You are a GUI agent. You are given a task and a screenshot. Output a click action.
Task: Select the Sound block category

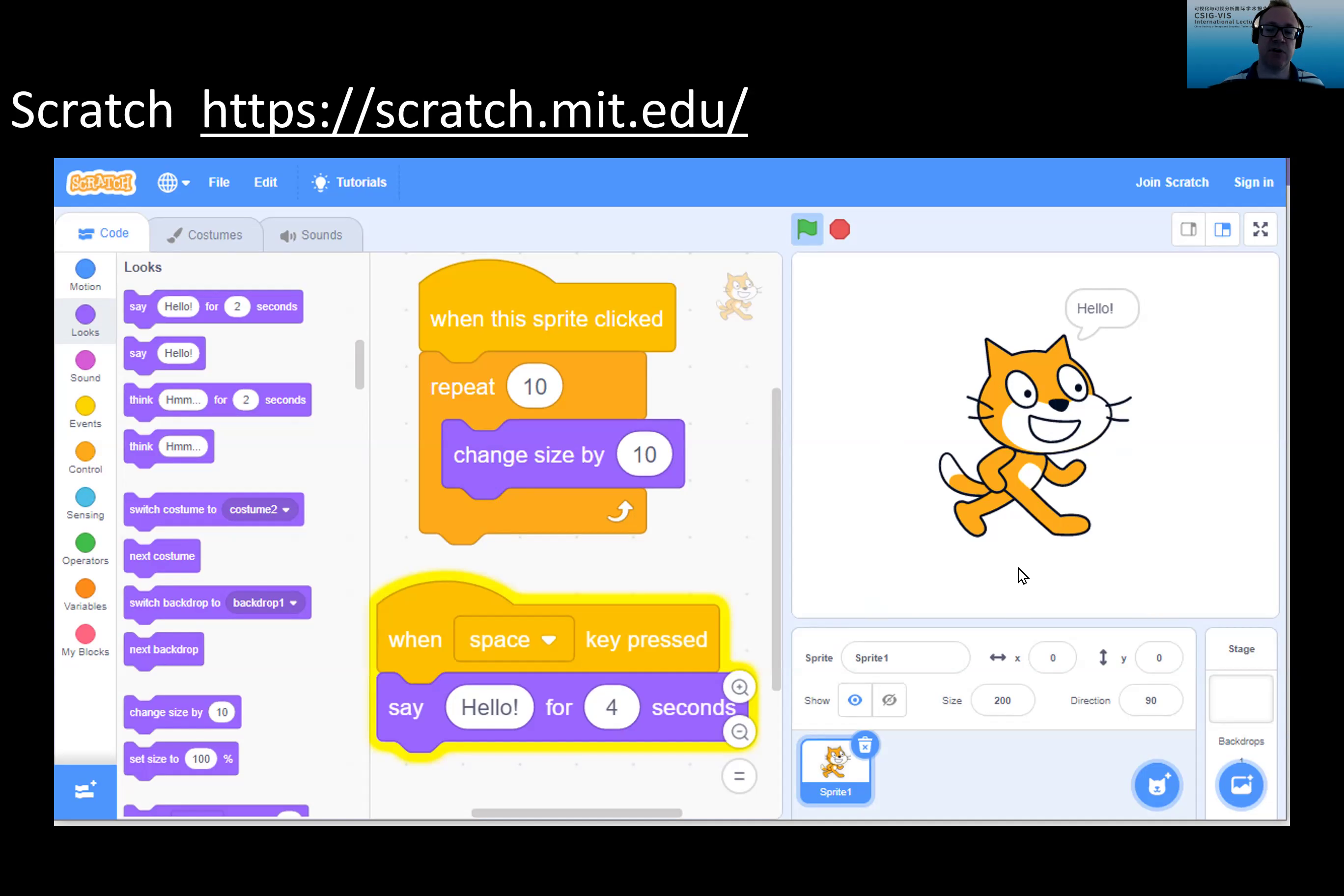point(85,367)
